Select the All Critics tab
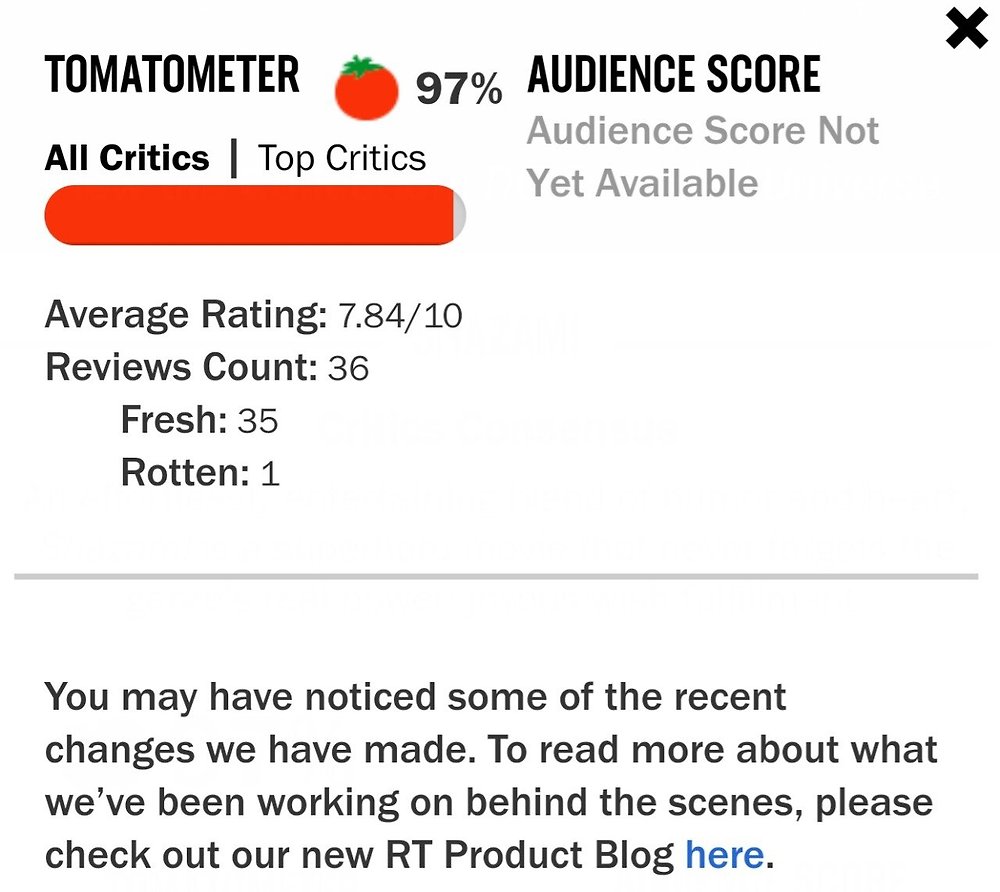 (127, 158)
